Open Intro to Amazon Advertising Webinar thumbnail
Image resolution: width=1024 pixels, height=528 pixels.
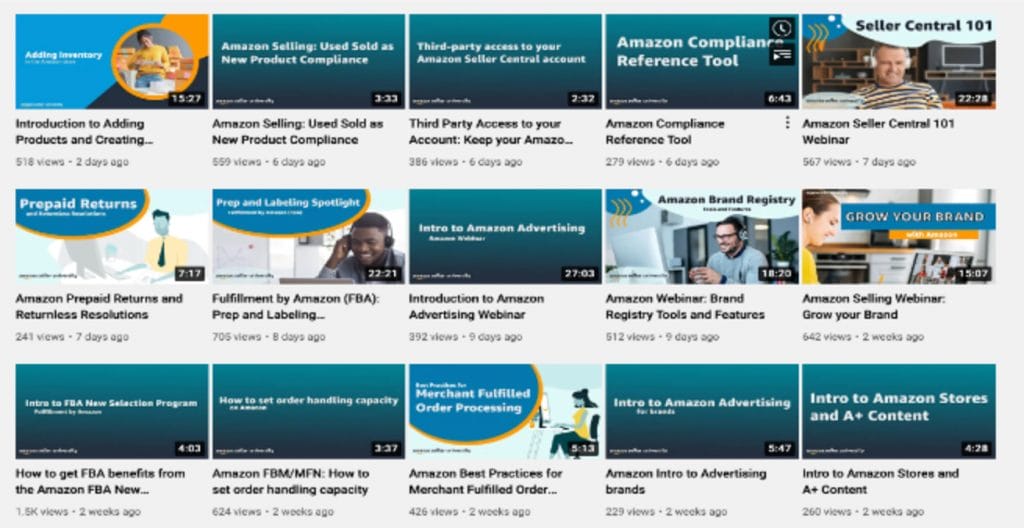click(x=505, y=237)
